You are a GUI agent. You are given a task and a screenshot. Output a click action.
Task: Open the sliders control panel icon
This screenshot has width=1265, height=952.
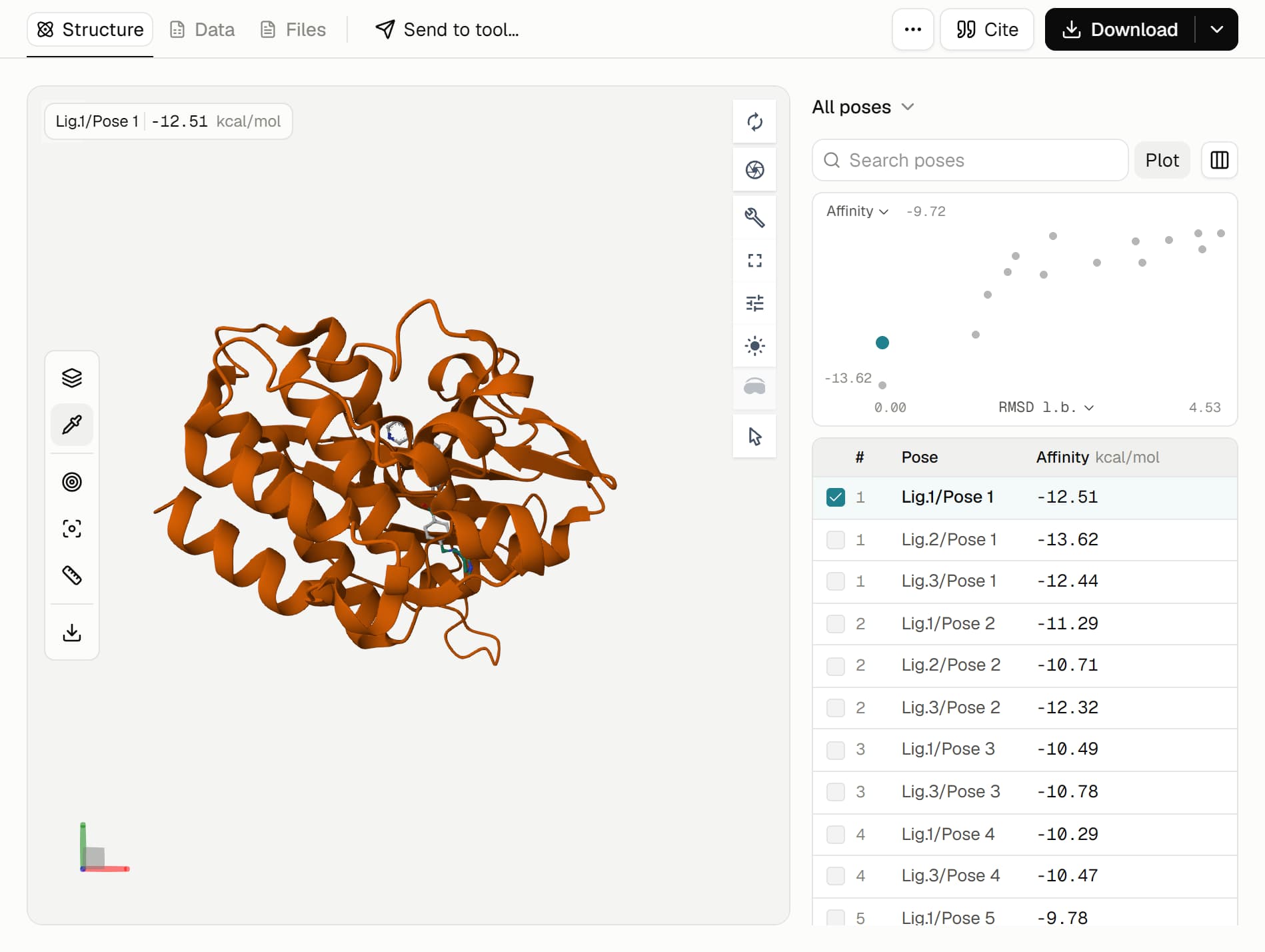click(x=754, y=303)
